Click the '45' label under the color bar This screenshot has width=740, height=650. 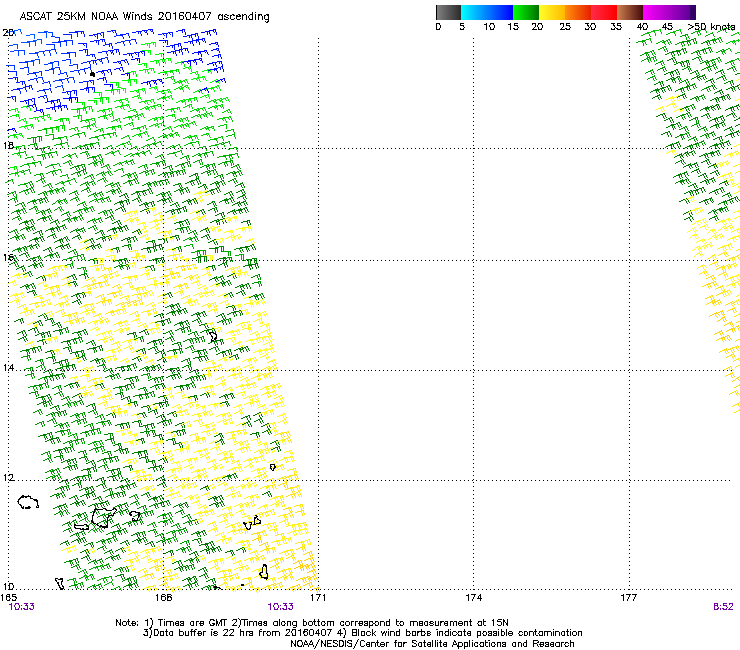click(x=667, y=27)
